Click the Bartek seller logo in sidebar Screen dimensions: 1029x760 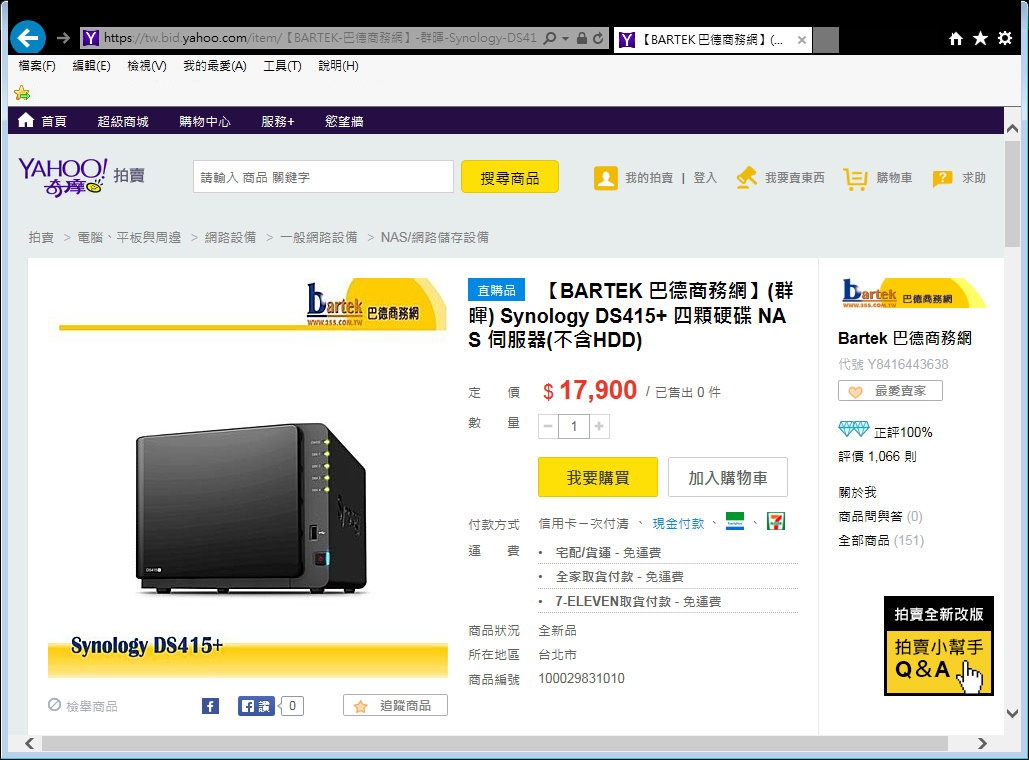(912, 293)
